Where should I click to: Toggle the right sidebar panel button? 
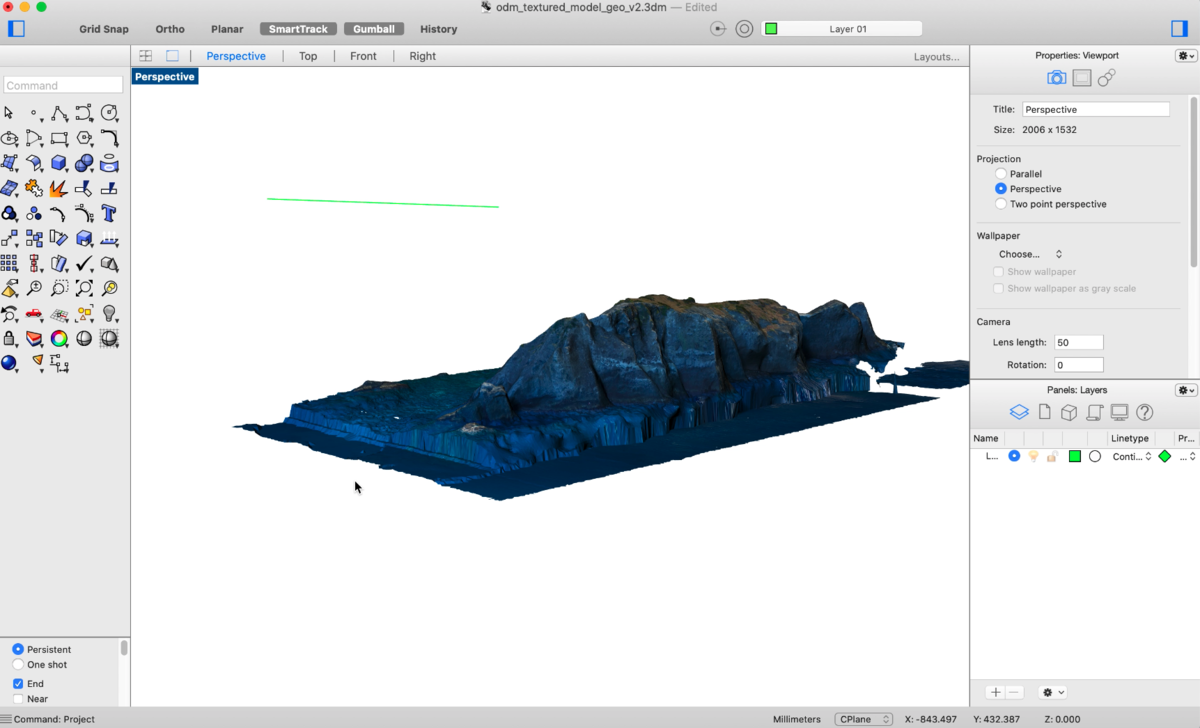(1179, 28)
